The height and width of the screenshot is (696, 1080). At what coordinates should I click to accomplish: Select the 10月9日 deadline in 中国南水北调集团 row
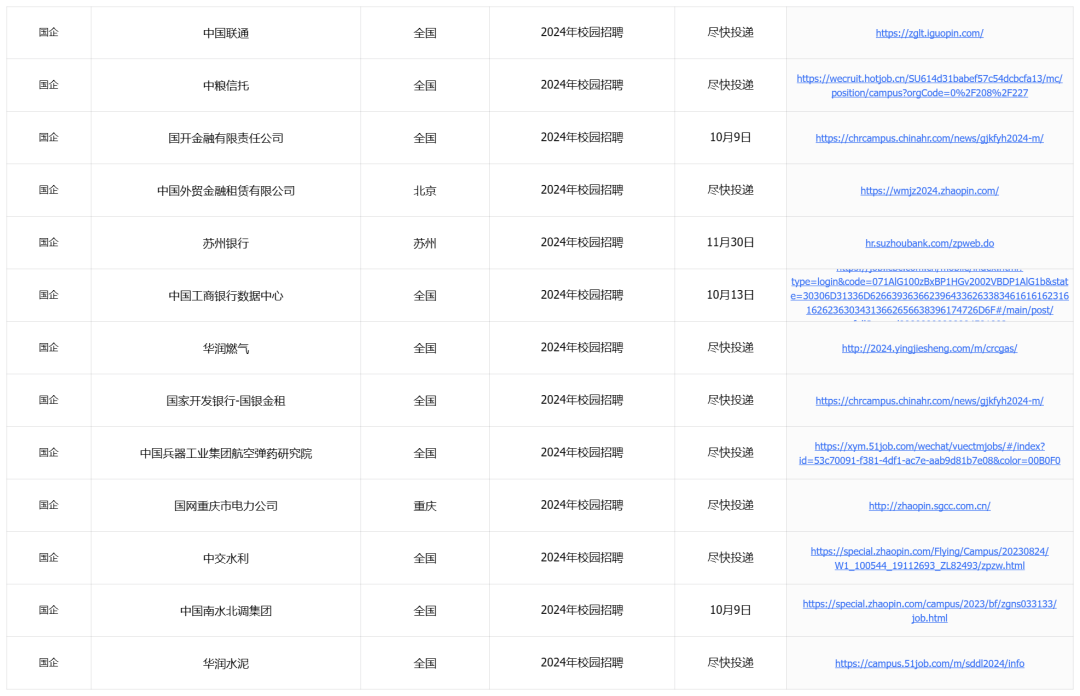pyautogui.click(x=730, y=611)
